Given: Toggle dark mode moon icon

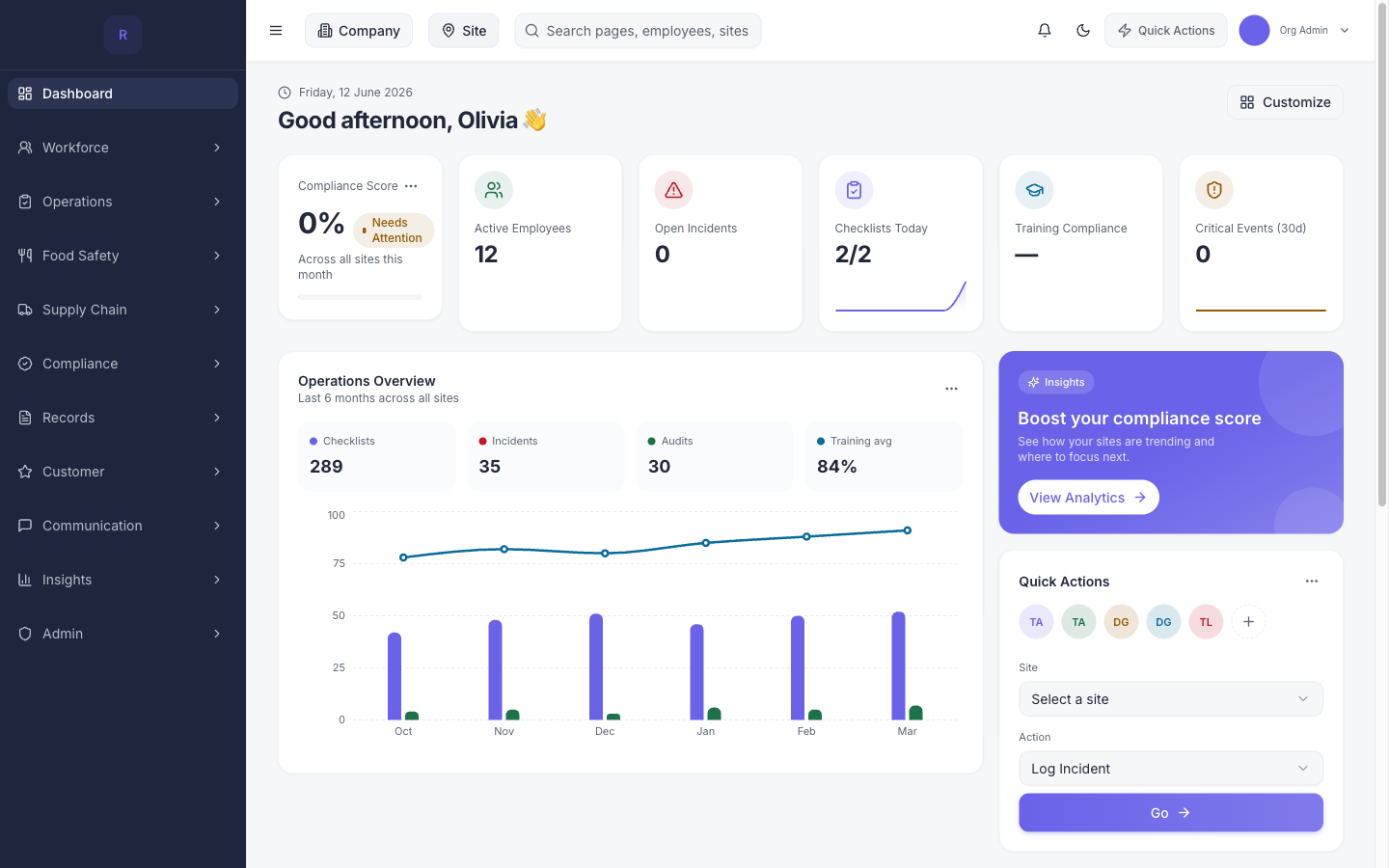Looking at the screenshot, I should click(x=1083, y=31).
